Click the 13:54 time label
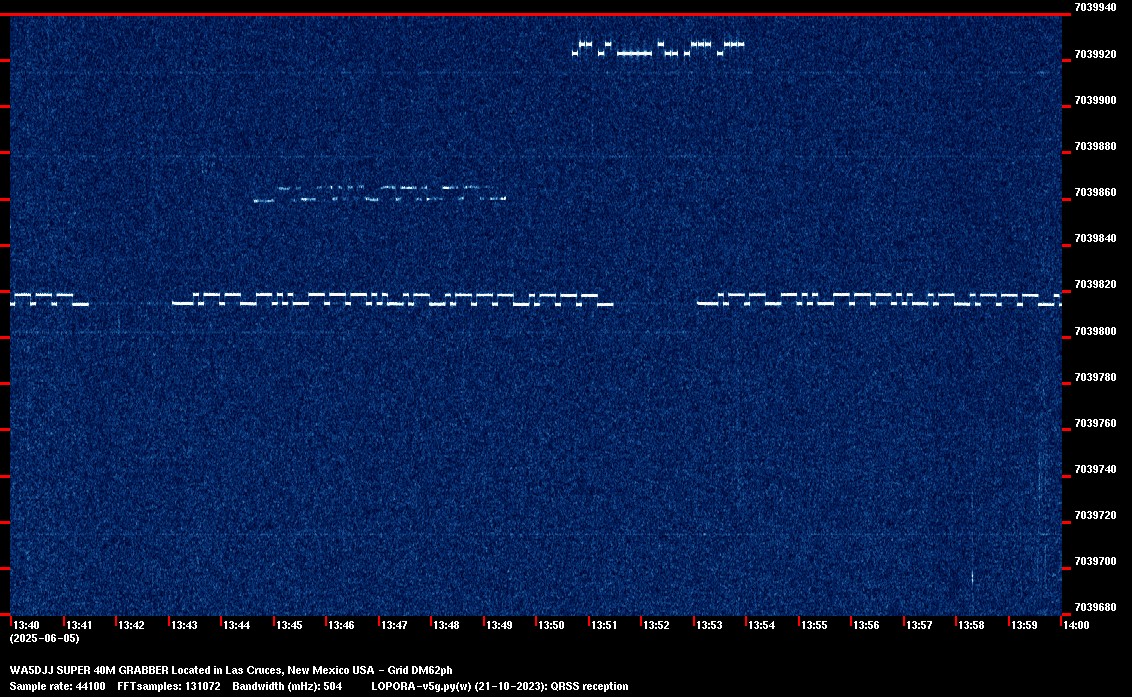Viewport: 1132px width, 697px height. [762, 625]
